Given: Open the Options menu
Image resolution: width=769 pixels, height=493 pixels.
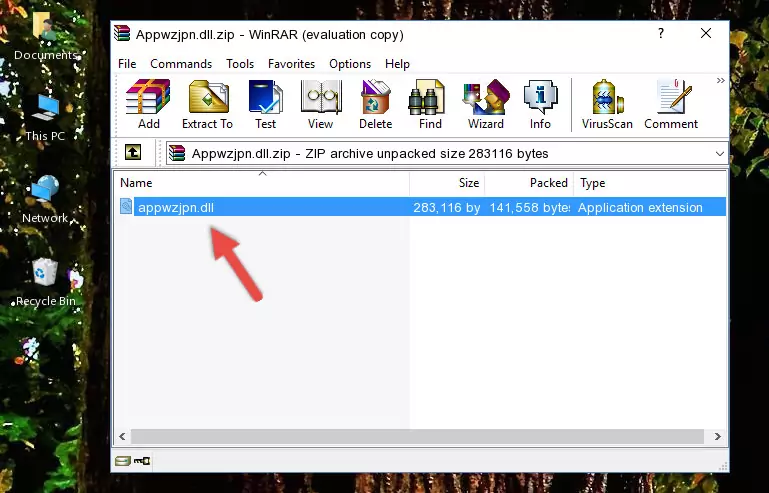Looking at the screenshot, I should (350, 64).
